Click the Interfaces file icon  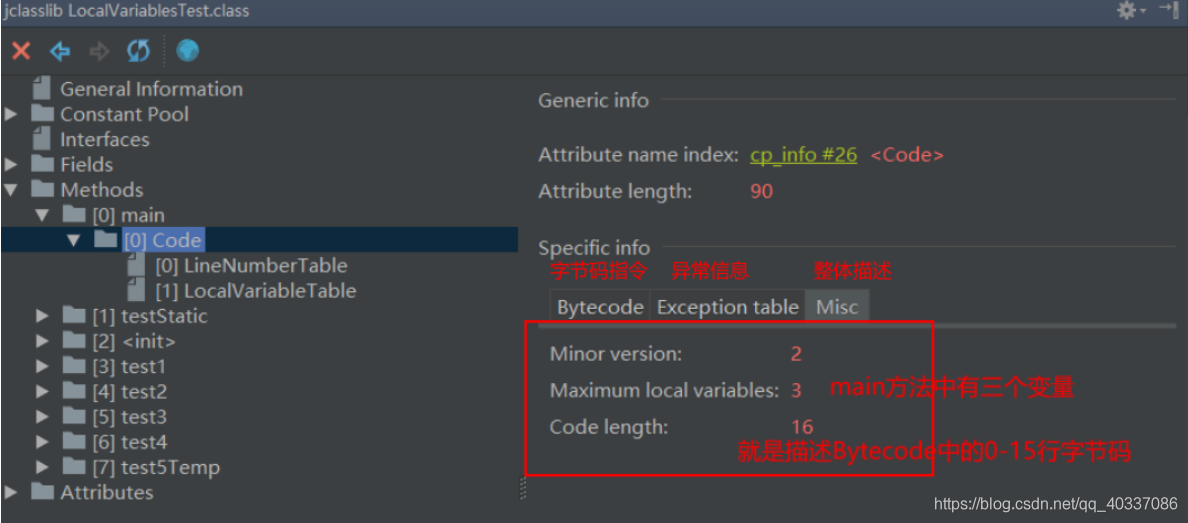[x=42, y=139]
